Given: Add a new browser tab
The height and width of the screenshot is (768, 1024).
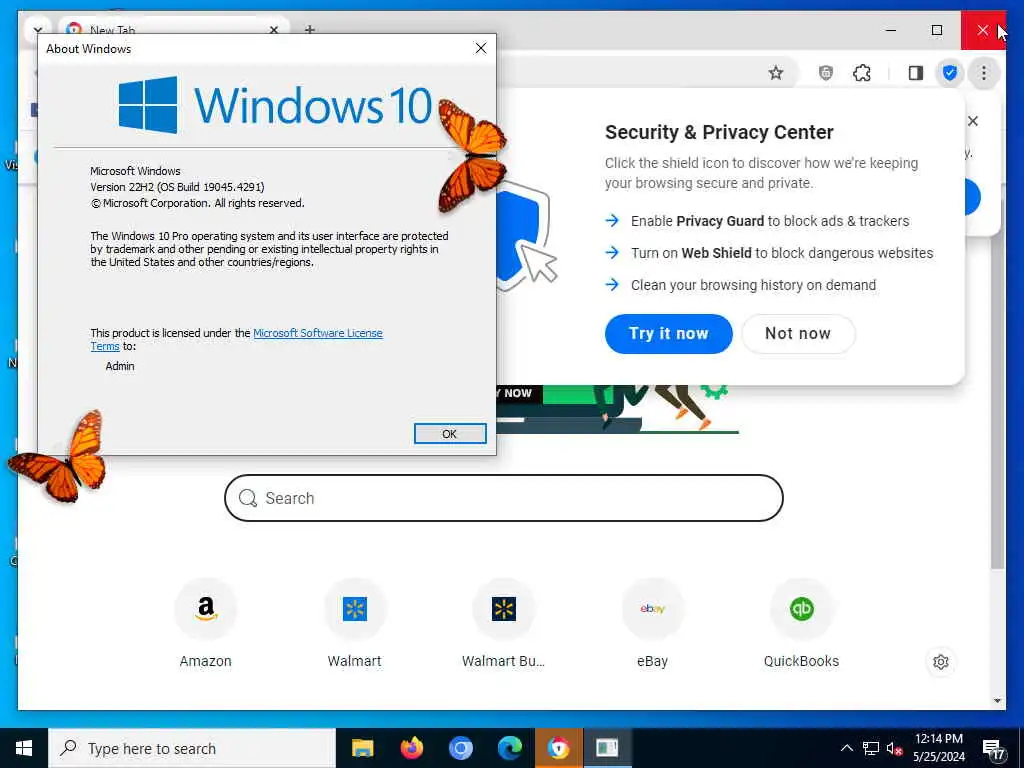Looking at the screenshot, I should [310, 29].
